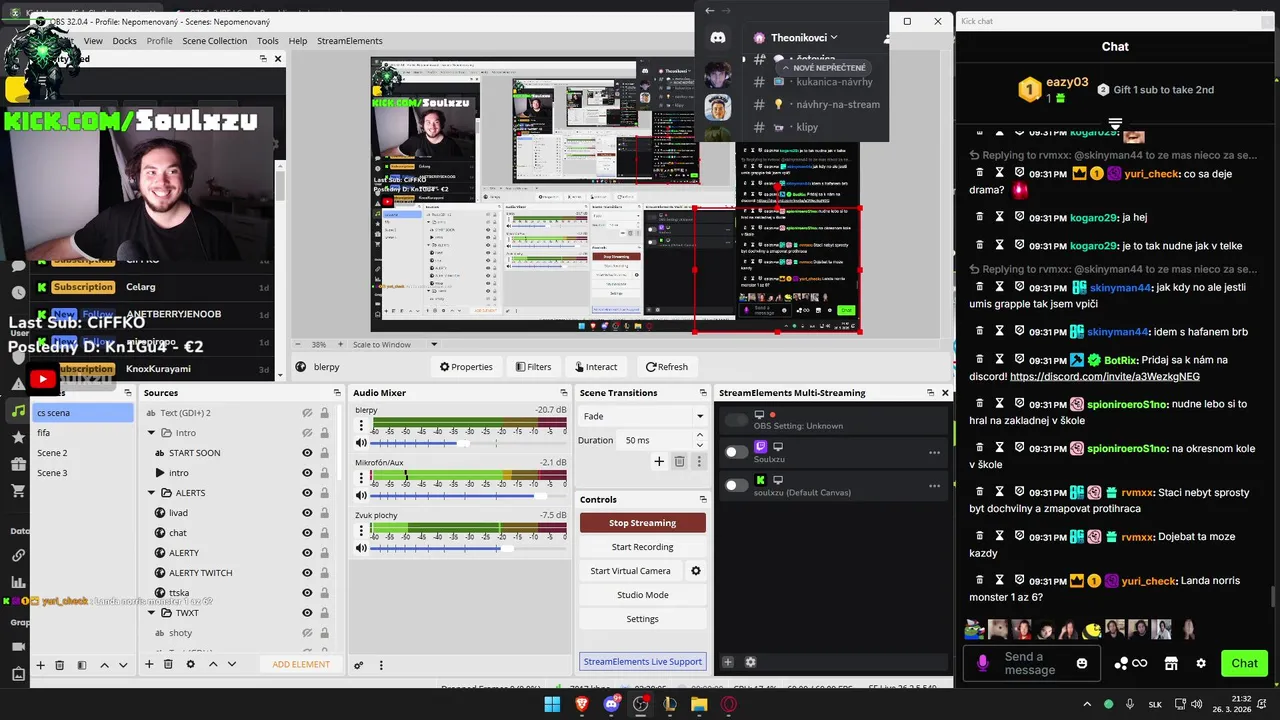Mute the blerpy audio speaker icon
Screen dimensions: 1280x720
click(x=361, y=443)
